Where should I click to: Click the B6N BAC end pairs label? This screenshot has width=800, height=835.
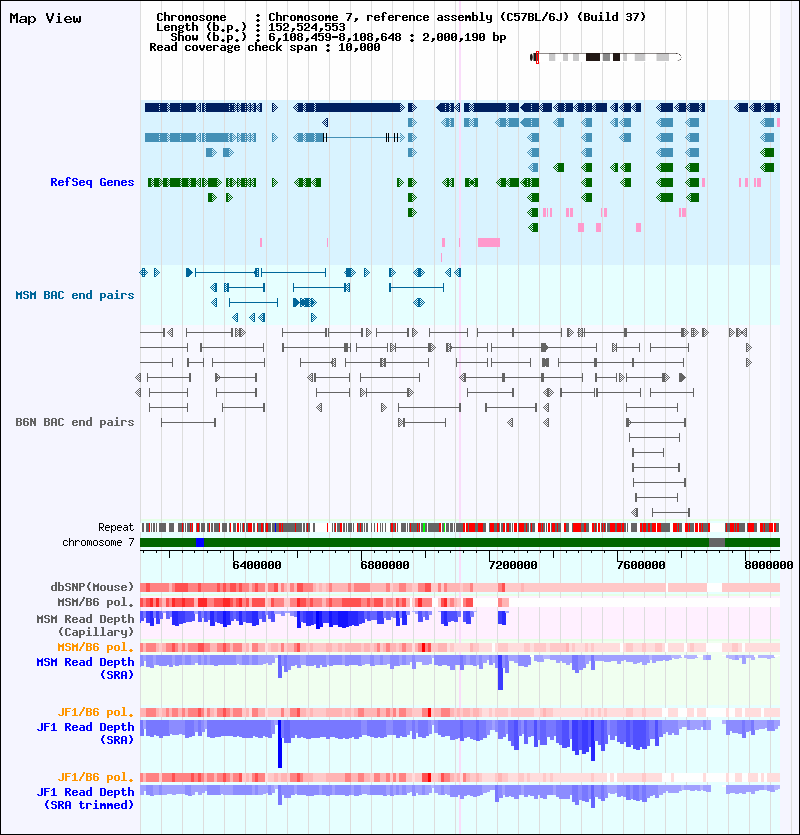point(75,422)
